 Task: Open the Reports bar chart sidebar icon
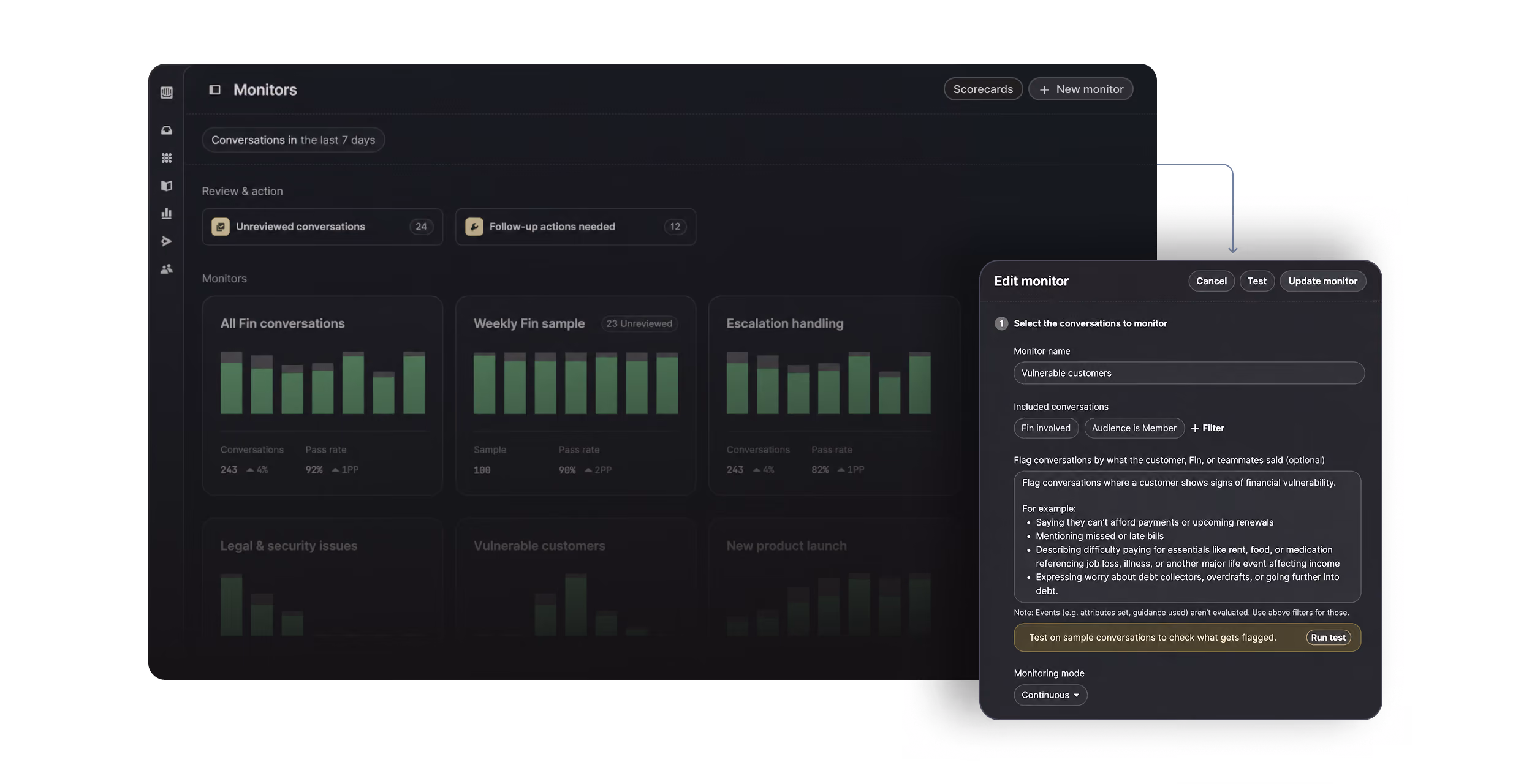tap(166, 213)
